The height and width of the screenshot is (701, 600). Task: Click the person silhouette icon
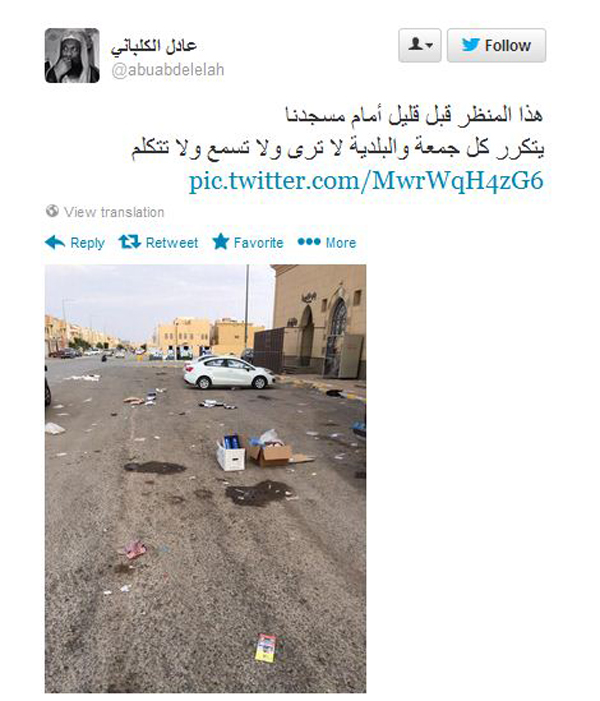click(x=416, y=44)
